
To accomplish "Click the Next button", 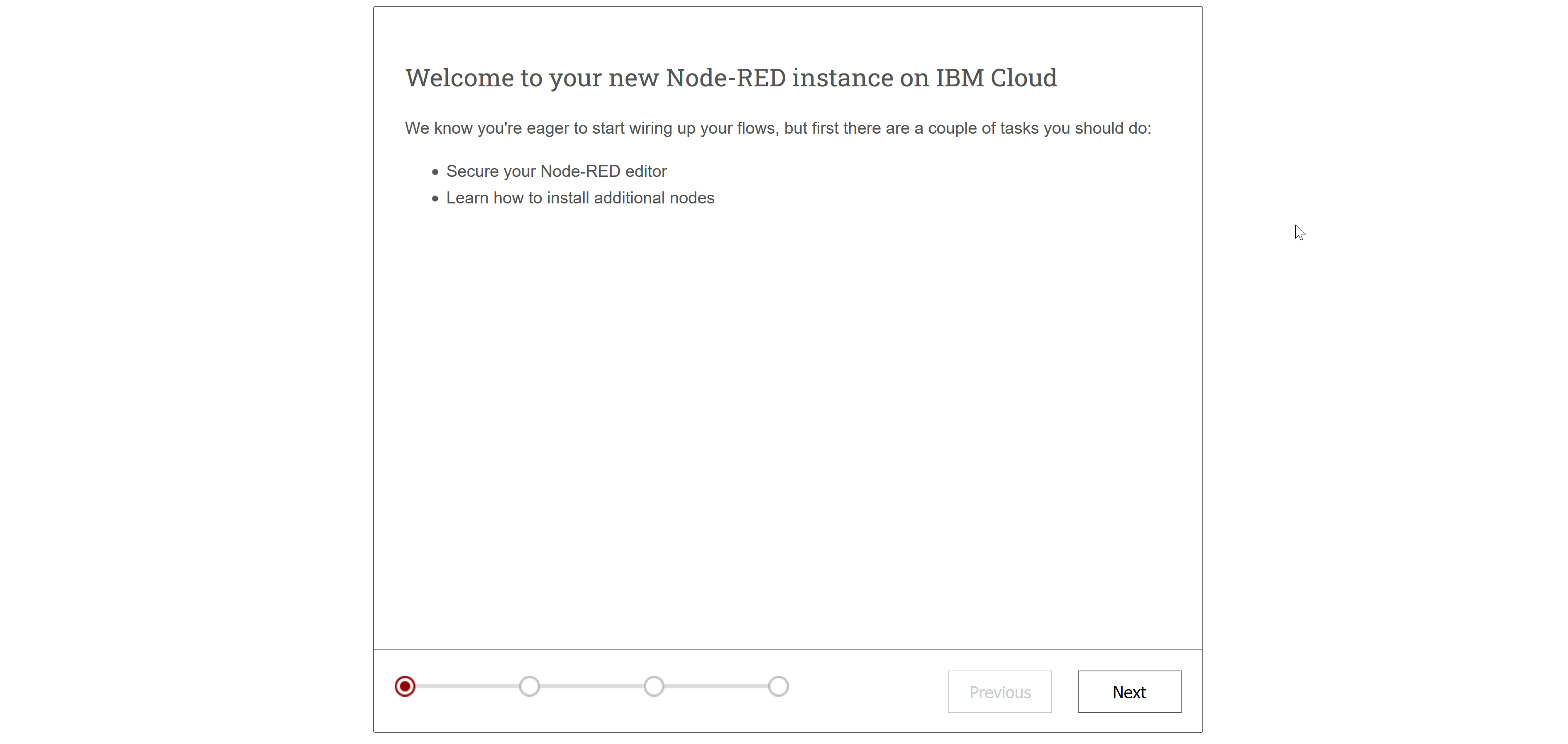I will tap(1129, 692).
